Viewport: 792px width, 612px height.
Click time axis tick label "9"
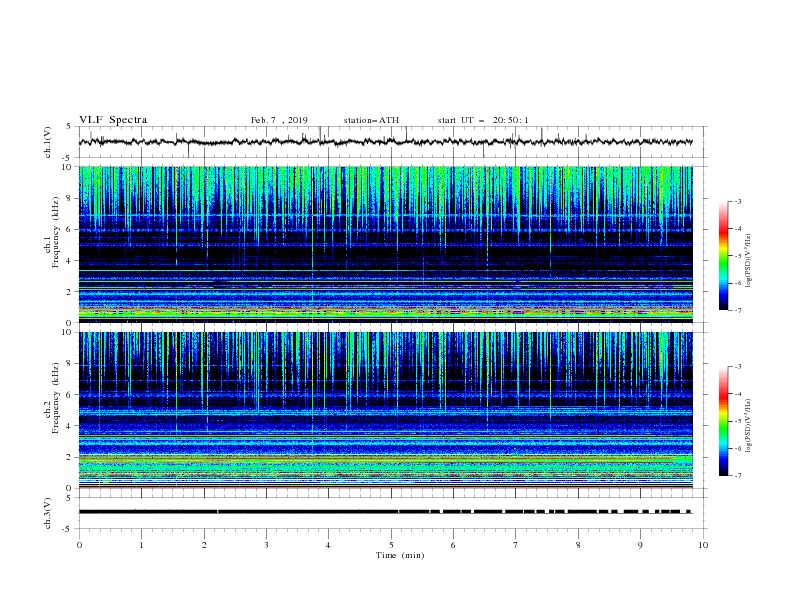click(640, 545)
